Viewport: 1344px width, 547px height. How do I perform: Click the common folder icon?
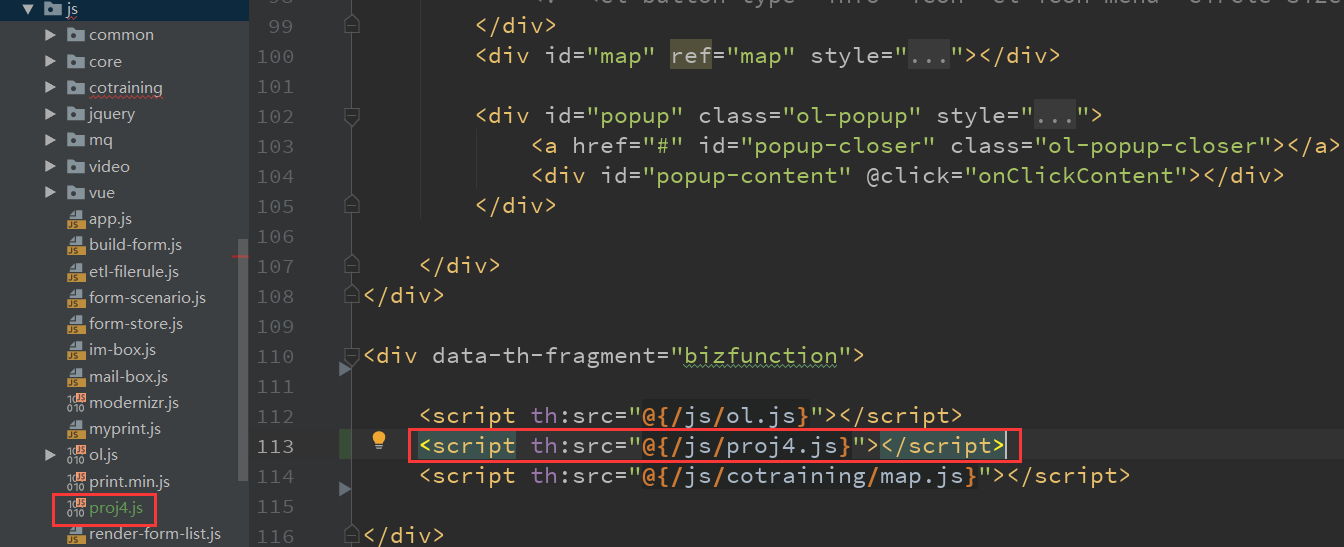coord(76,35)
